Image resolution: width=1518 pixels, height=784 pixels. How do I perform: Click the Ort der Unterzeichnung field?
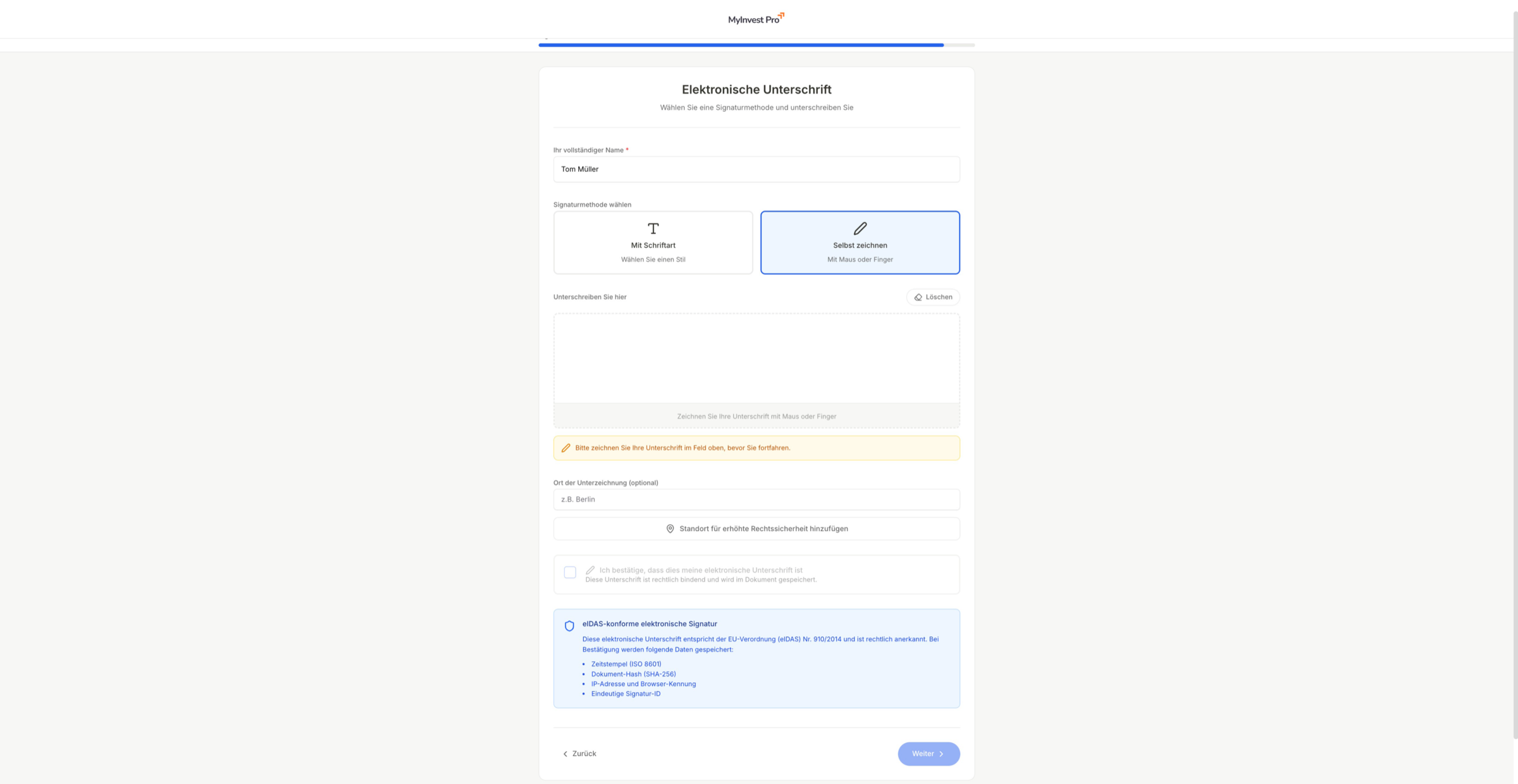click(756, 499)
